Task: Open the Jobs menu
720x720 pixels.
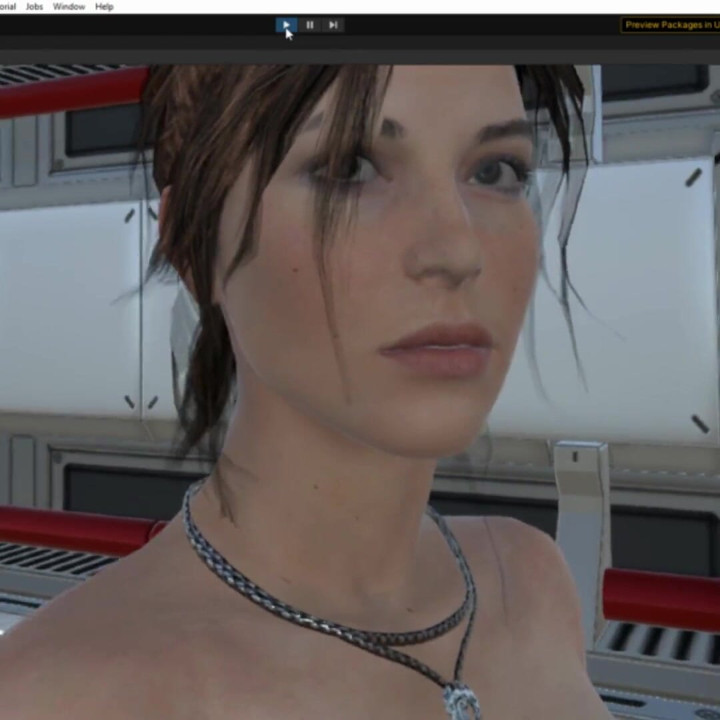Action: coord(34,7)
